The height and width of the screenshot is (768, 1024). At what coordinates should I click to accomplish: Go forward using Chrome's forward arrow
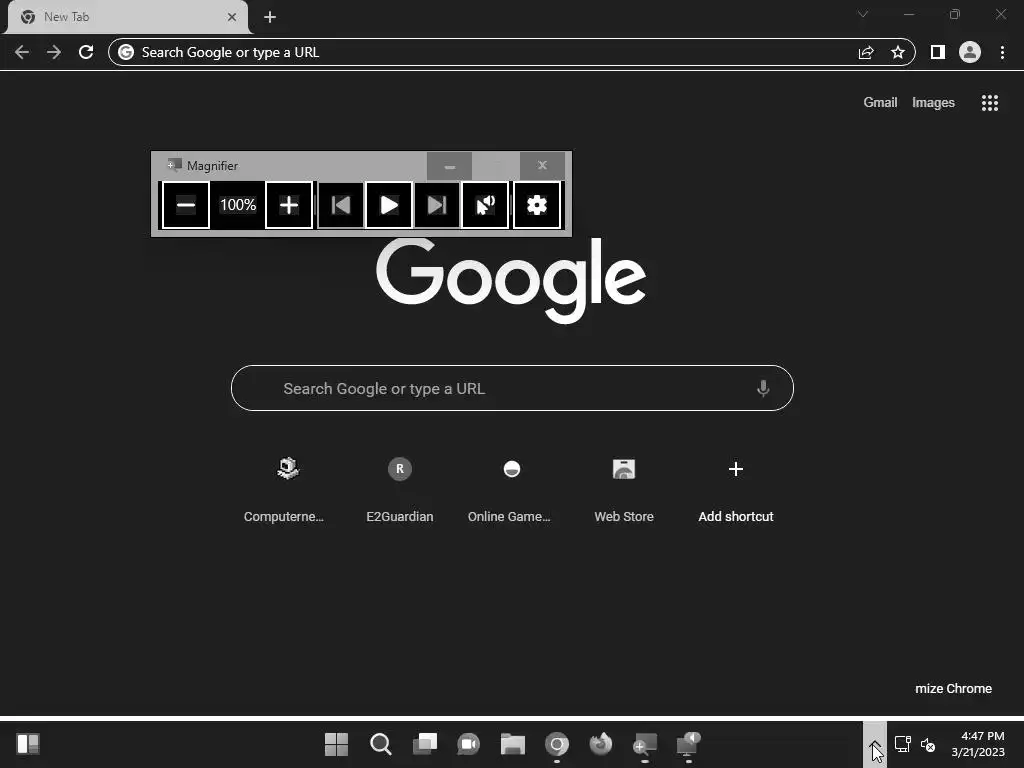pyautogui.click(x=54, y=52)
